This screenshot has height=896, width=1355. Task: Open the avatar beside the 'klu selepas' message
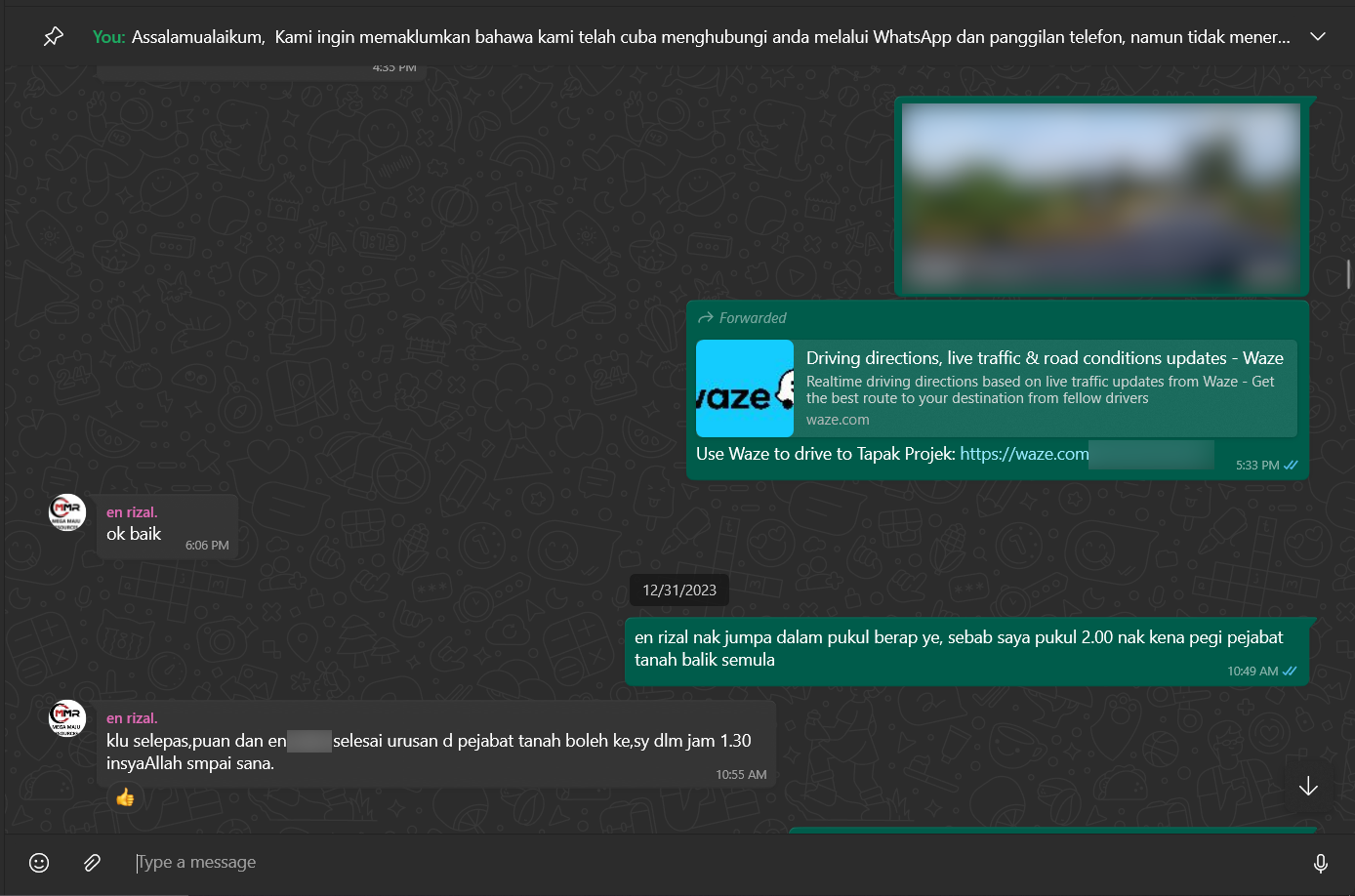click(x=67, y=718)
